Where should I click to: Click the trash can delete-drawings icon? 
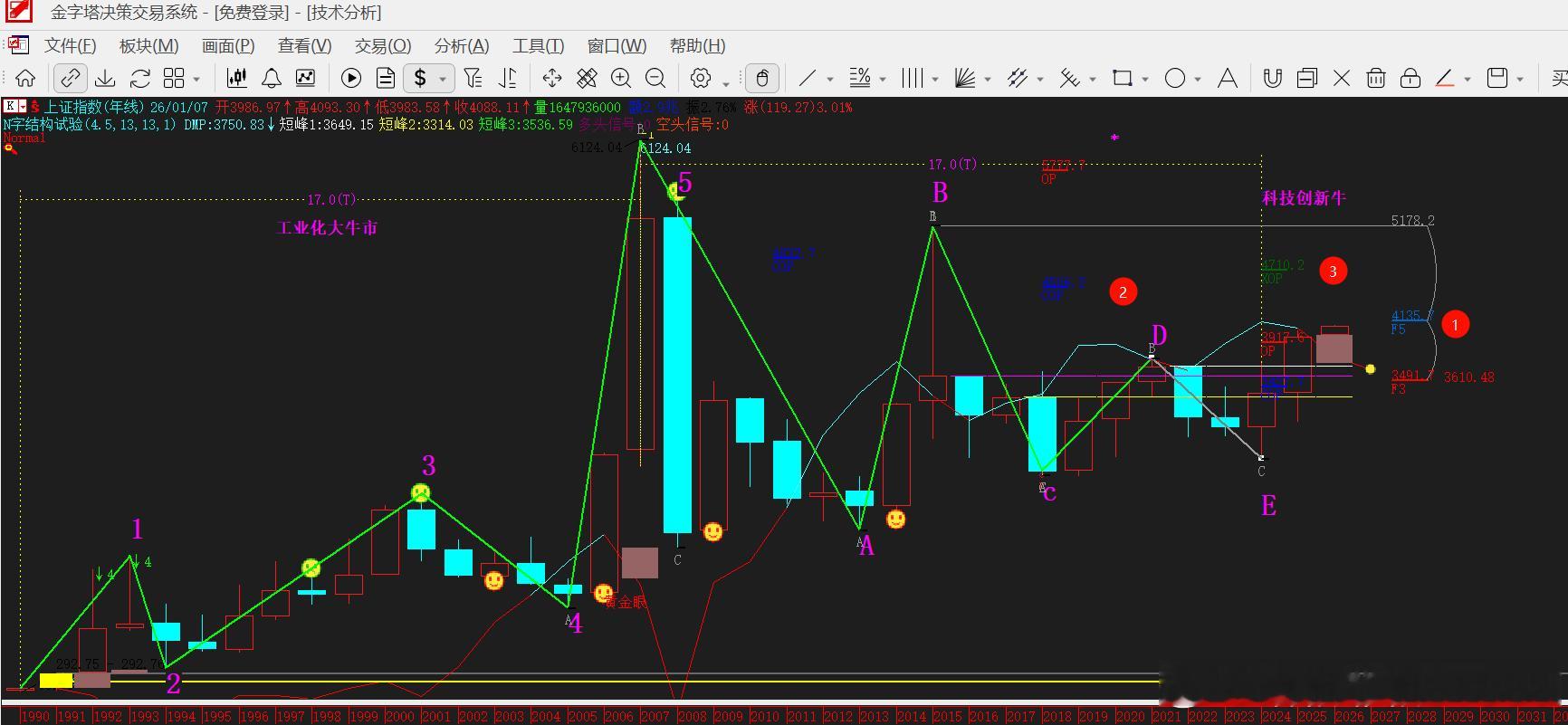[x=1376, y=78]
